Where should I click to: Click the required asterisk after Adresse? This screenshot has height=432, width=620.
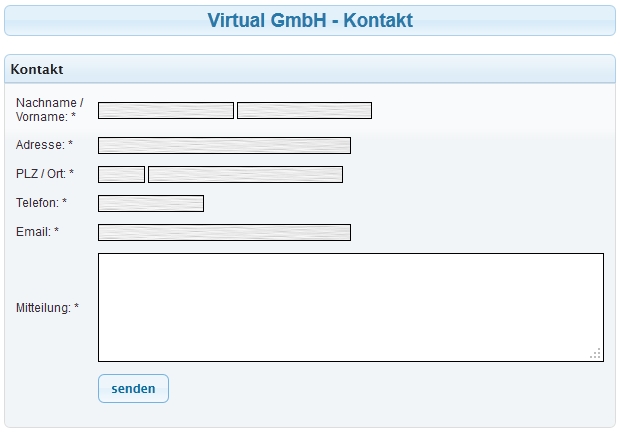point(71,146)
